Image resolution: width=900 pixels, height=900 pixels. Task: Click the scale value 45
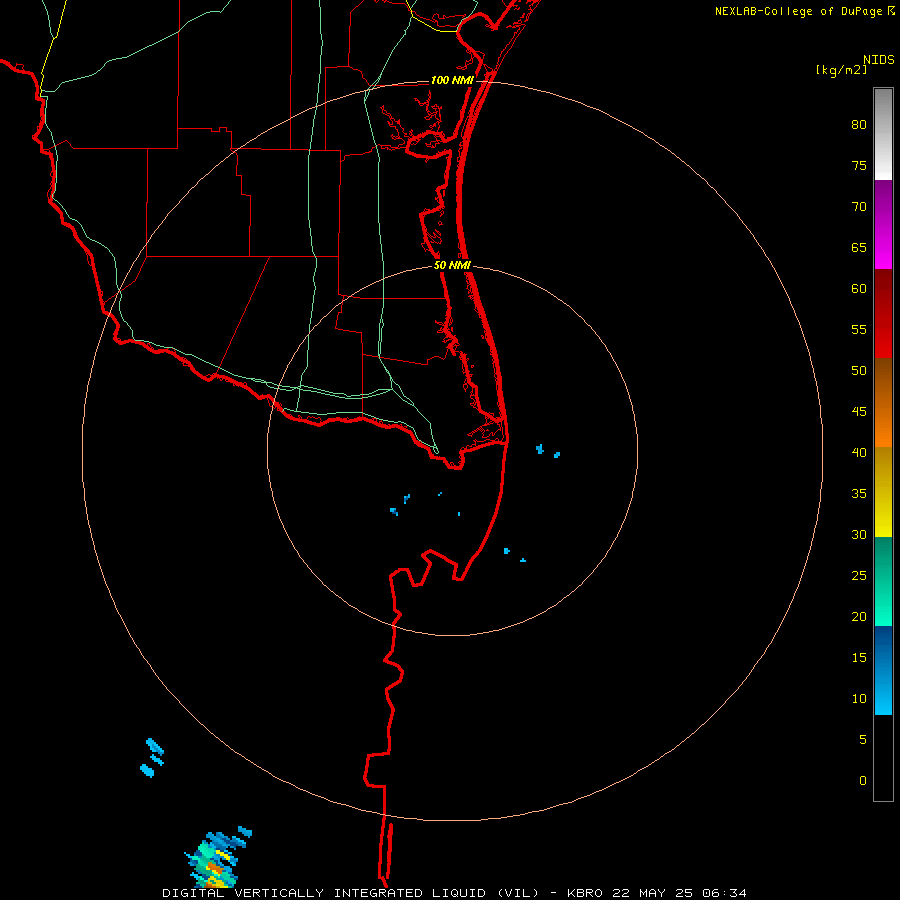coord(859,412)
